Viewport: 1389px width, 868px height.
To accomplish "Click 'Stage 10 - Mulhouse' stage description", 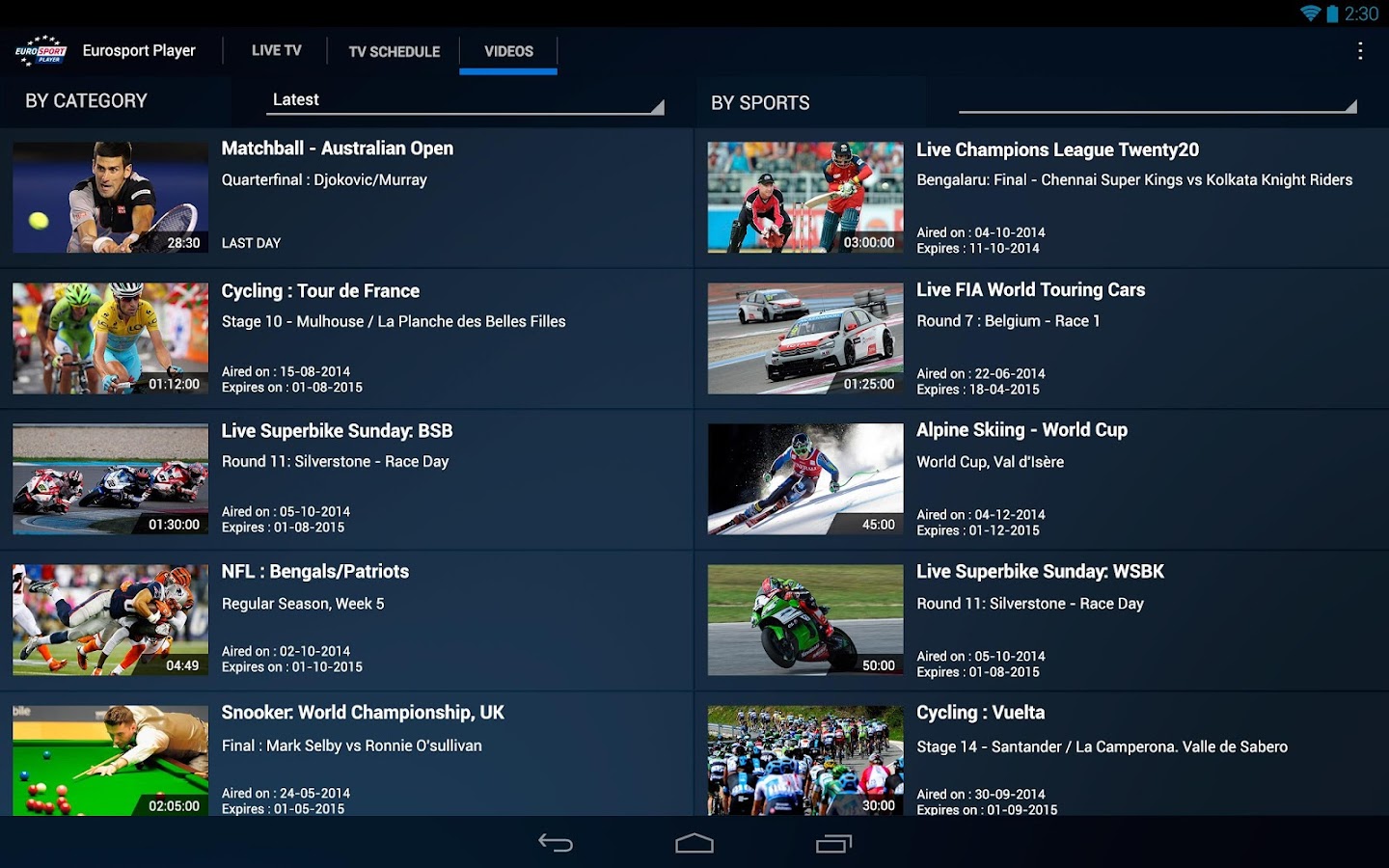I will (x=394, y=322).
